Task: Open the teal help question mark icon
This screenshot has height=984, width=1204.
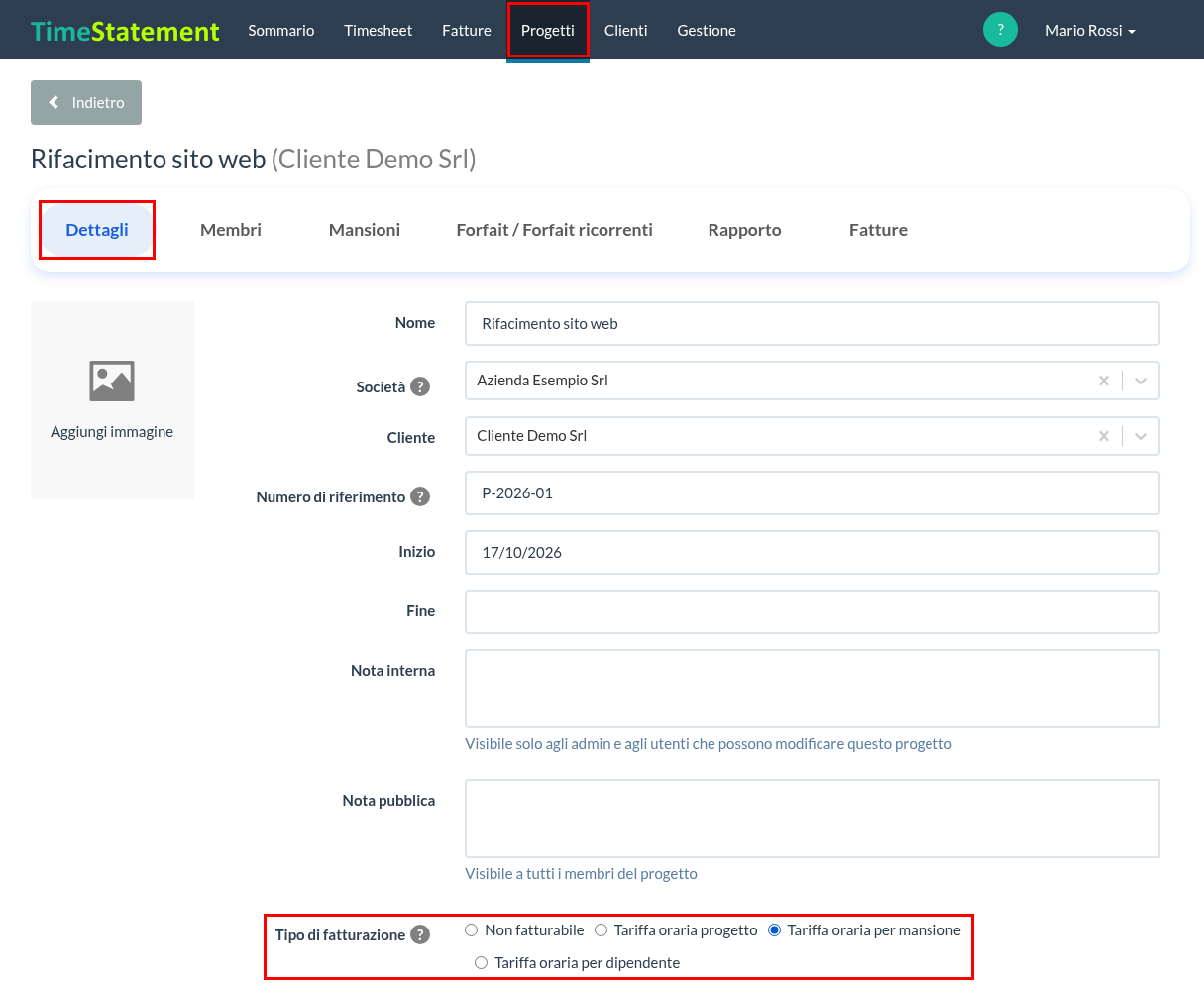Action: point(1000,30)
